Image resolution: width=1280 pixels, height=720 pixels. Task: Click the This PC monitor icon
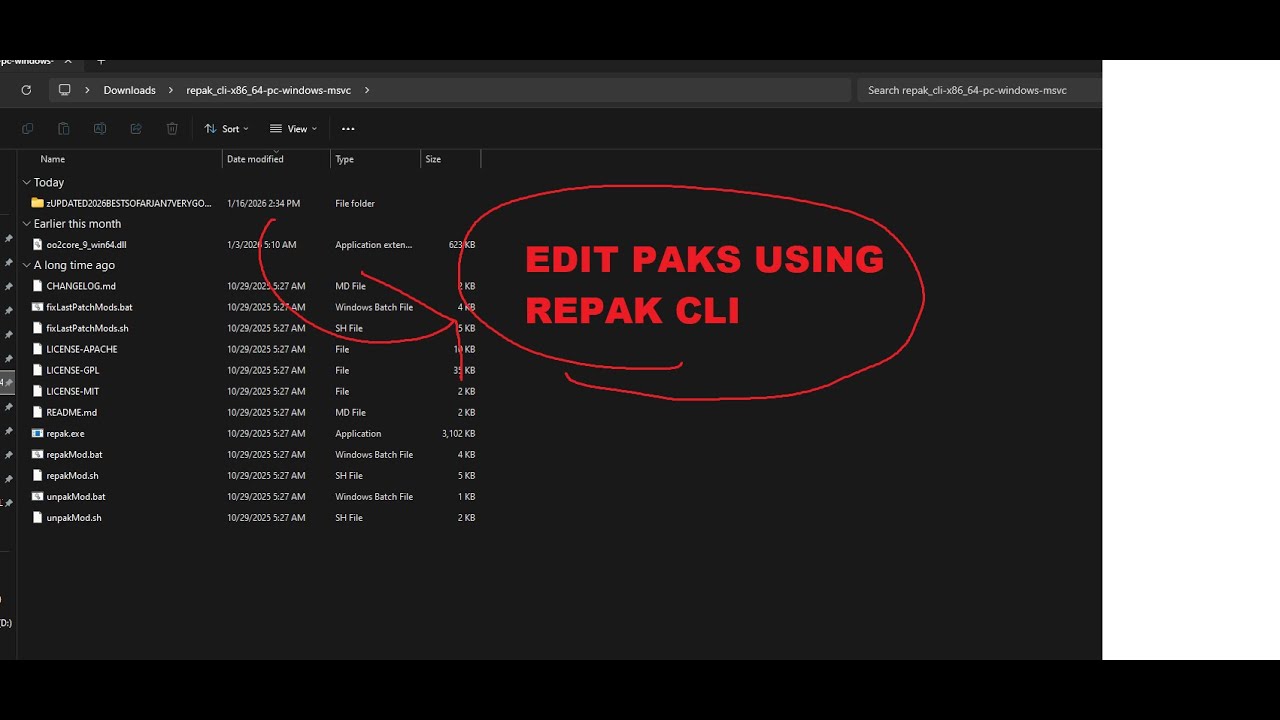click(65, 90)
